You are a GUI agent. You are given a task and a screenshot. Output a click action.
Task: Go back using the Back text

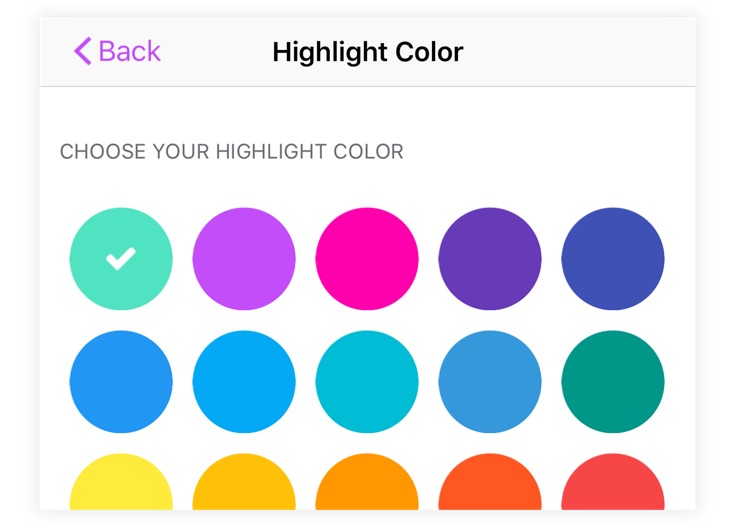(x=130, y=51)
